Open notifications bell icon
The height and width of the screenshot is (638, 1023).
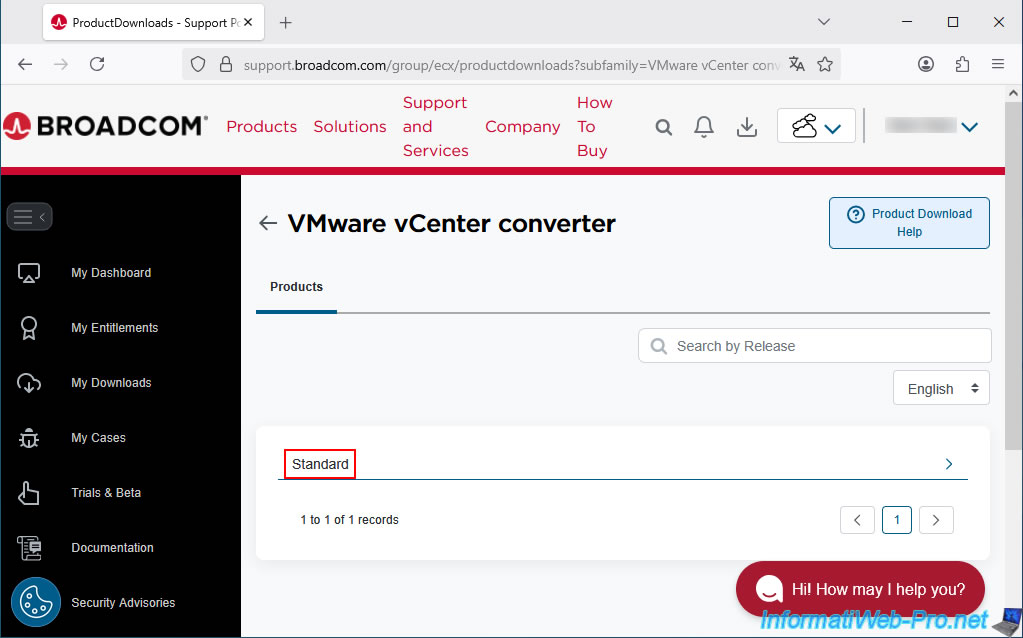tap(704, 127)
